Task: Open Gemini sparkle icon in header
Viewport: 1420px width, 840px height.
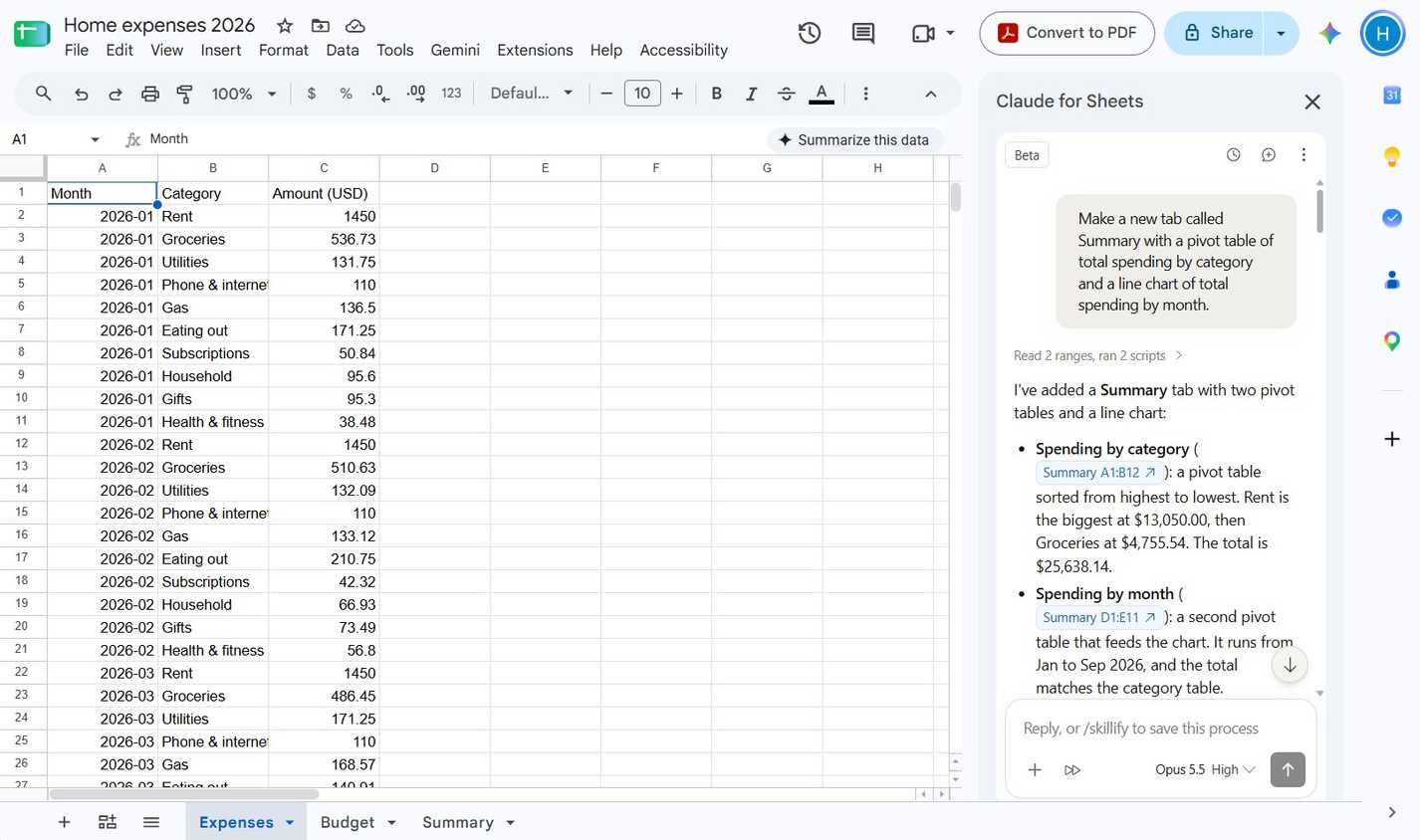Action: click(1329, 33)
